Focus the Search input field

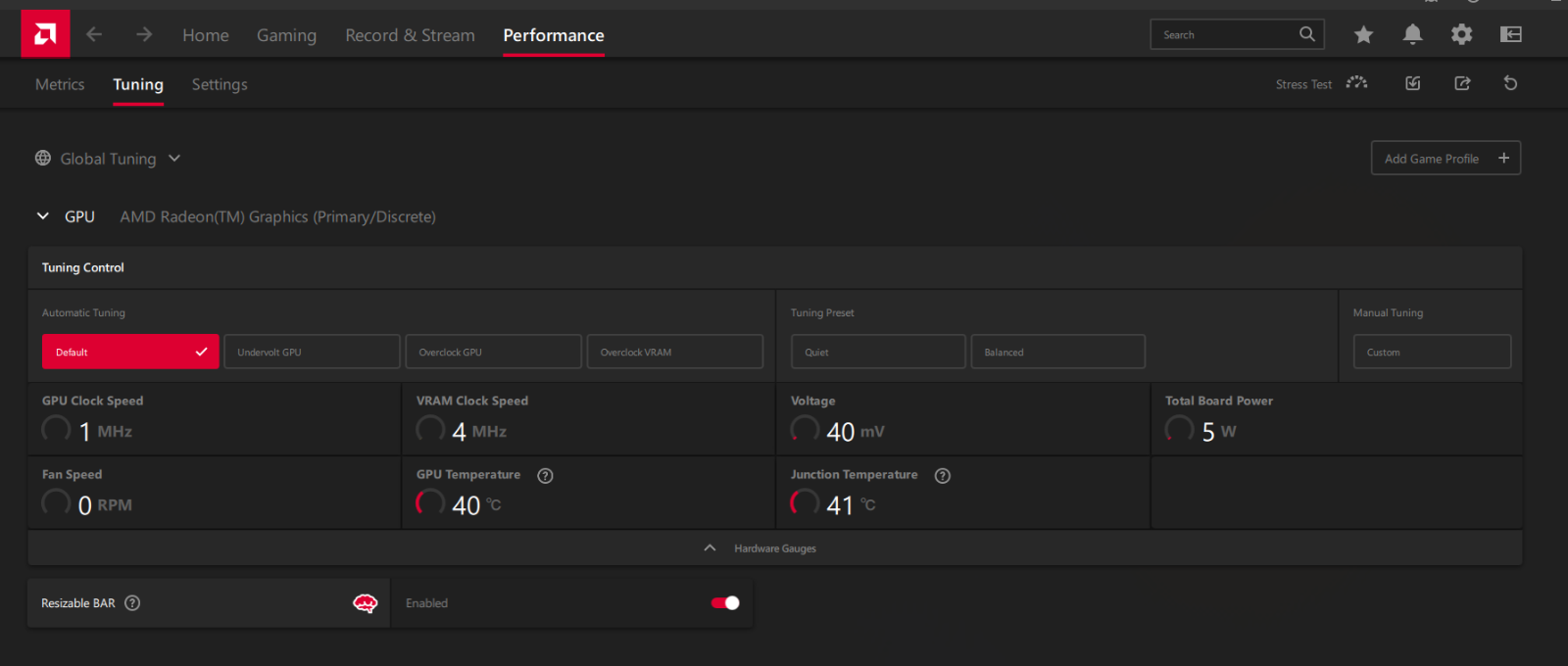(1237, 34)
